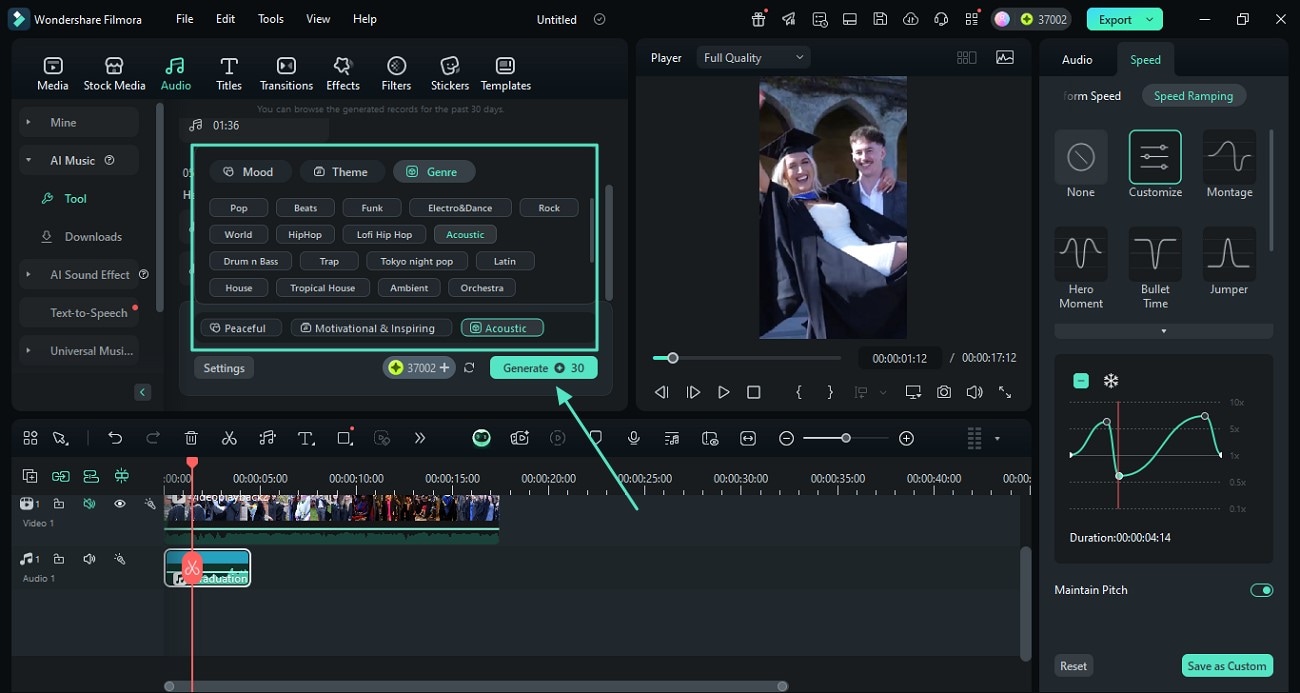Click the scissors split icon in timeline toolbar
The image size is (1300, 693).
point(229,438)
